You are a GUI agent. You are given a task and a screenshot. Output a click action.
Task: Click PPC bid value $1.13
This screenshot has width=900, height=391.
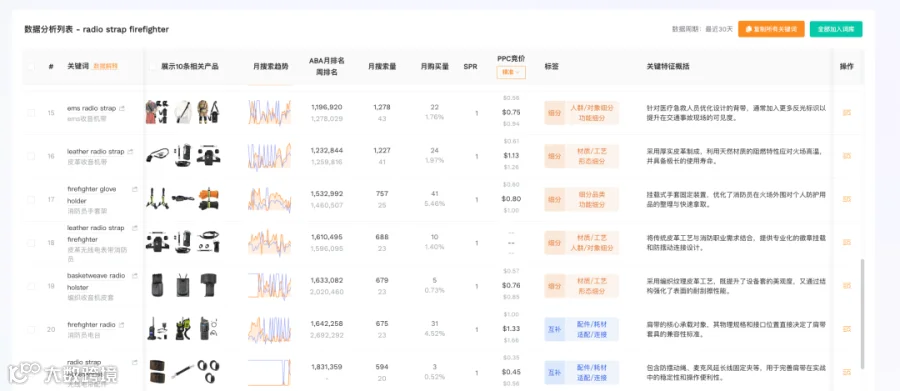(511, 156)
